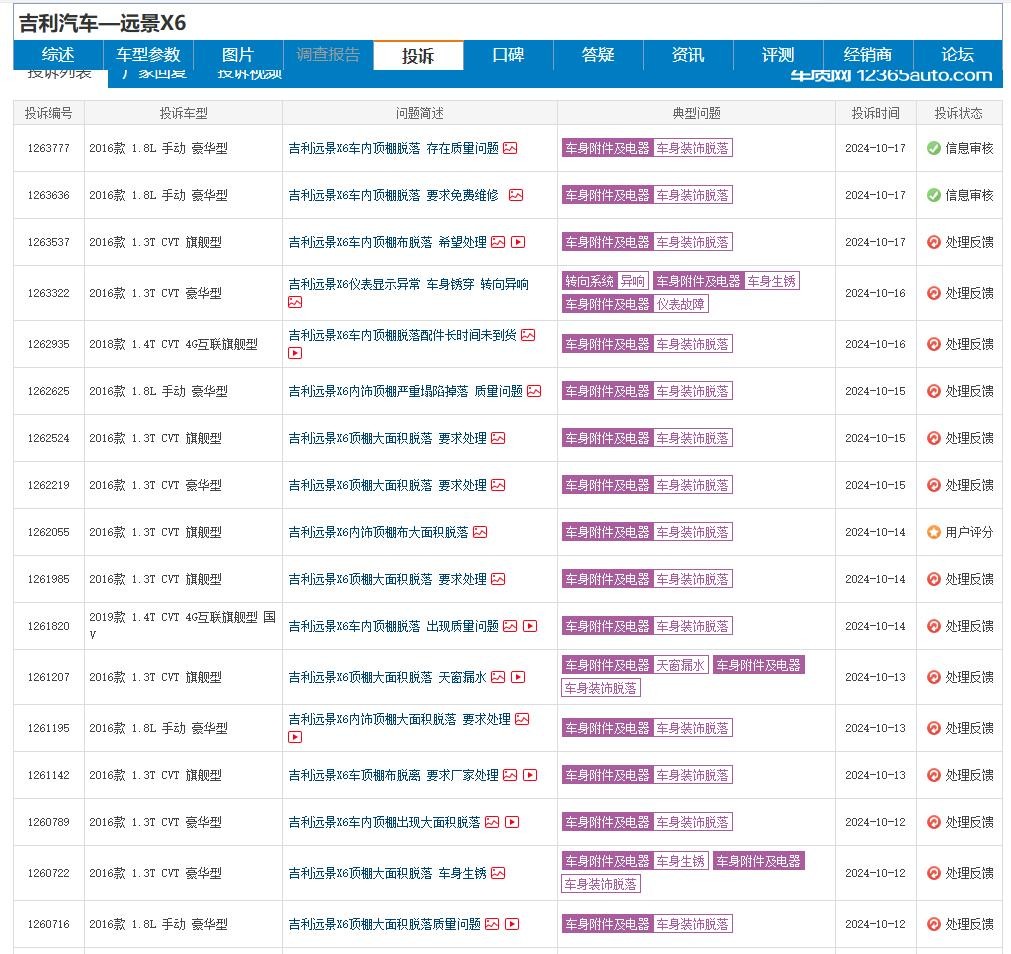Image resolution: width=1011 pixels, height=954 pixels.
Task: Click image icon for complaint 1263636
Action: (x=516, y=195)
